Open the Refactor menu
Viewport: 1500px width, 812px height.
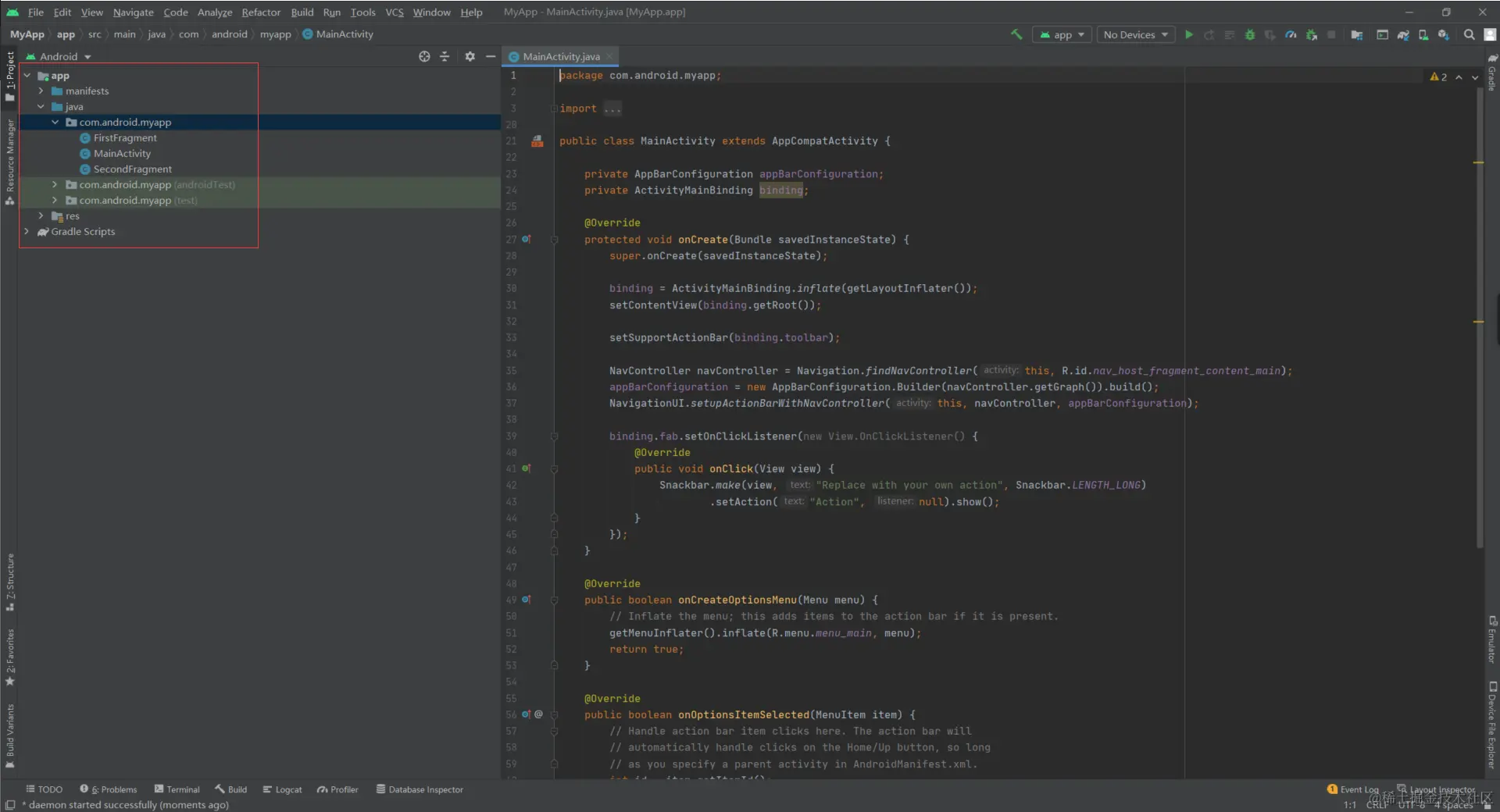pyautogui.click(x=261, y=12)
